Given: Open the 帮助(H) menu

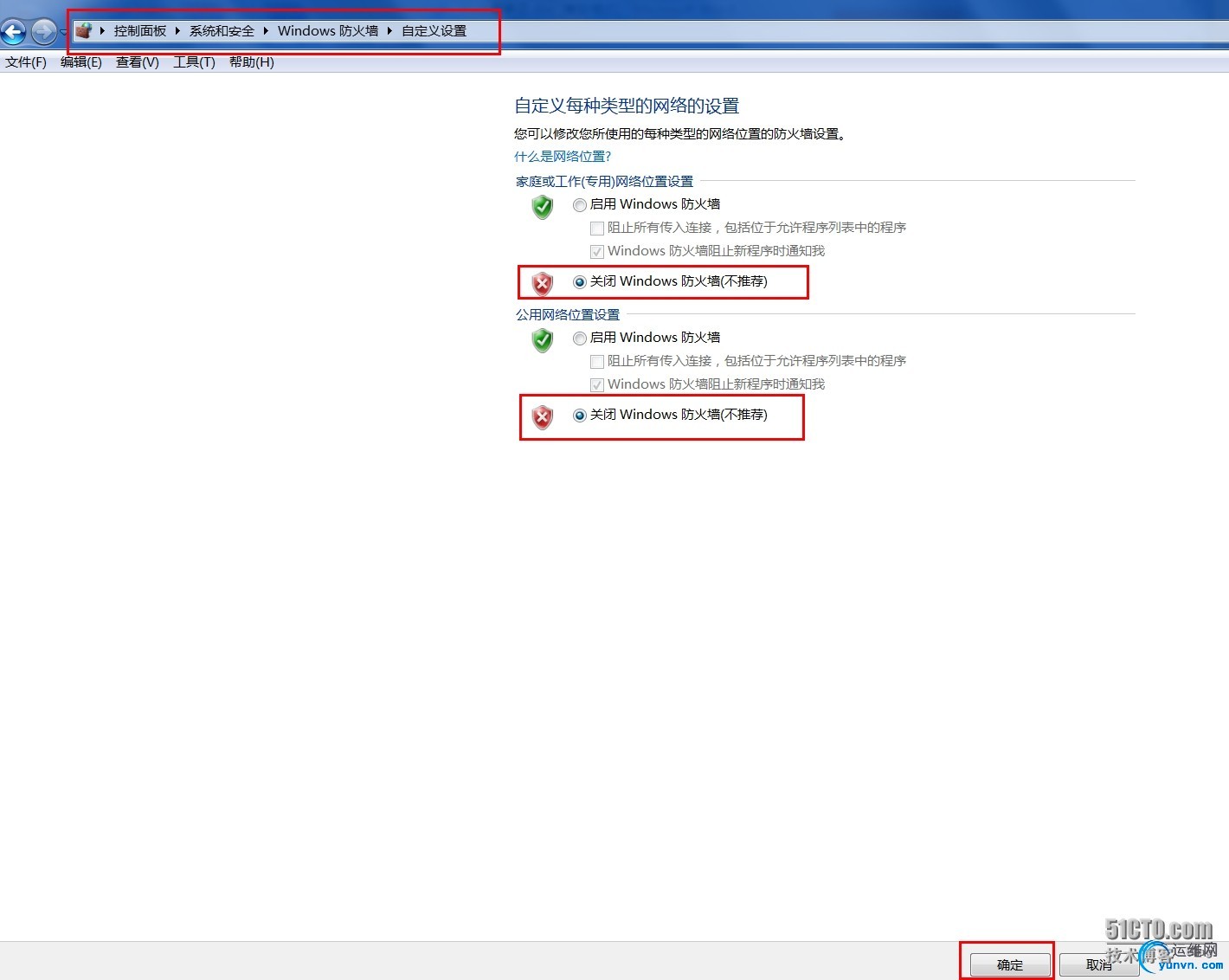Looking at the screenshot, I should [x=252, y=62].
